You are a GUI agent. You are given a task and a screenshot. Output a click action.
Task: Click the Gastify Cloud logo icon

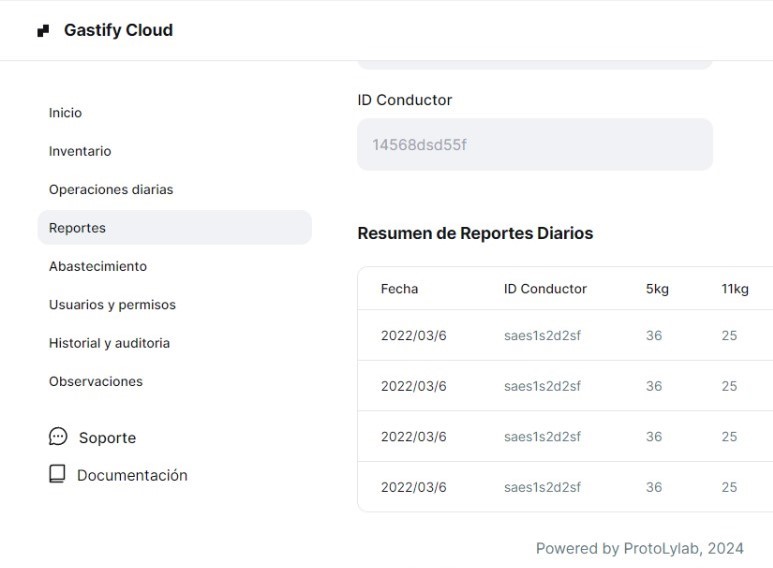click(43, 31)
